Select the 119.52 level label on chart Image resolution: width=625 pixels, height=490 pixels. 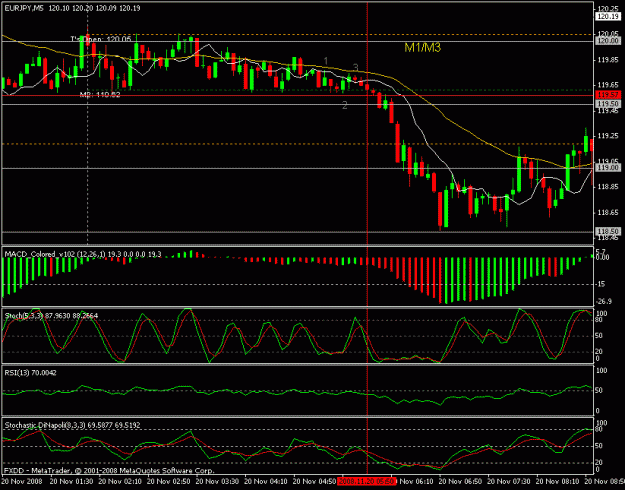100,94
